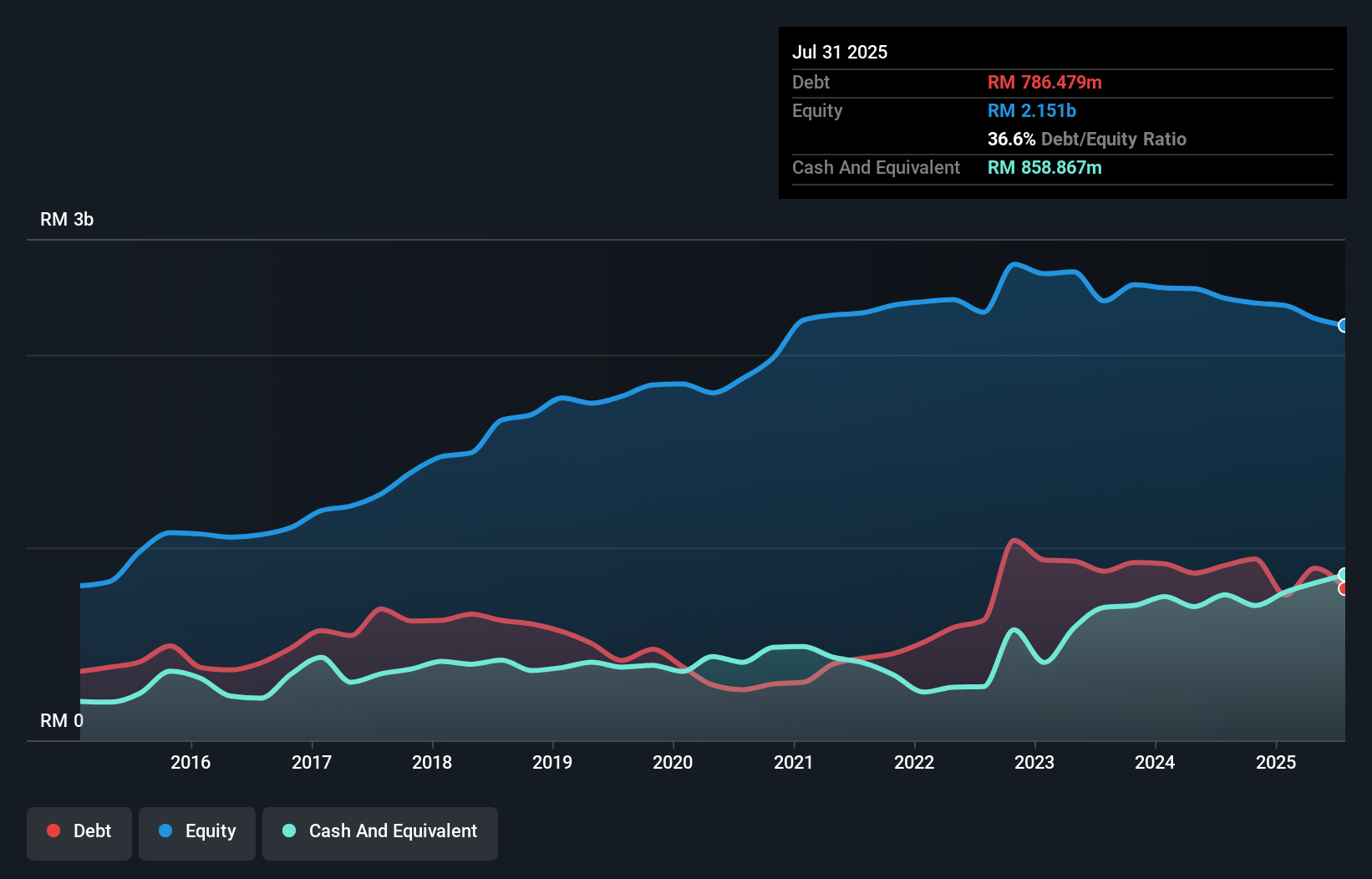Click the teal Cash endpoint marker on chart
1372x879 pixels.
pyautogui.click(x=1344, y=574)
